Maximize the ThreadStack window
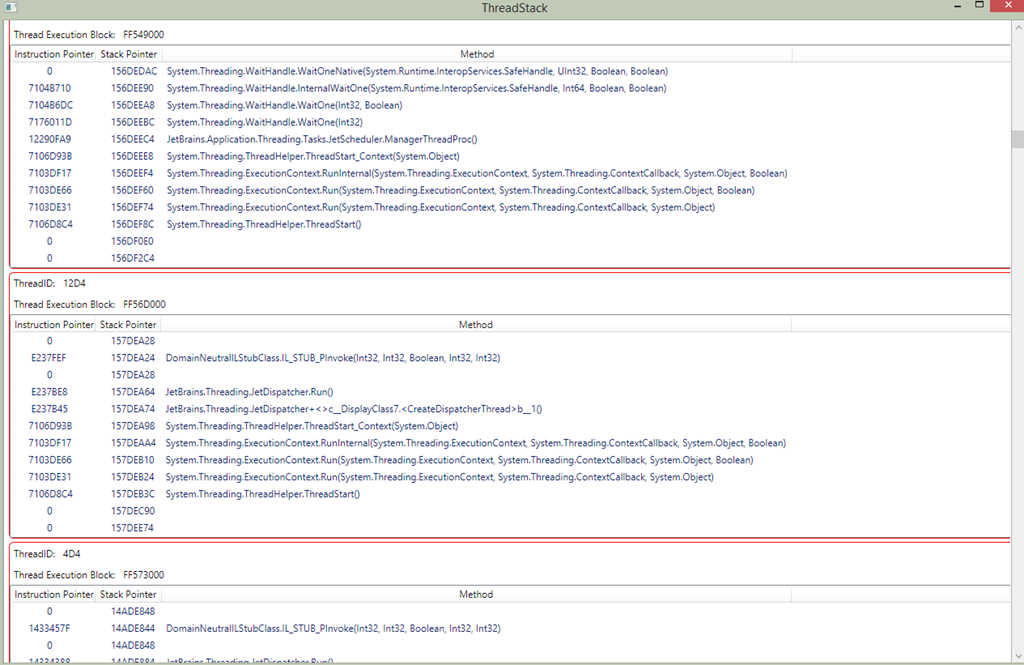 pos(979,6)
